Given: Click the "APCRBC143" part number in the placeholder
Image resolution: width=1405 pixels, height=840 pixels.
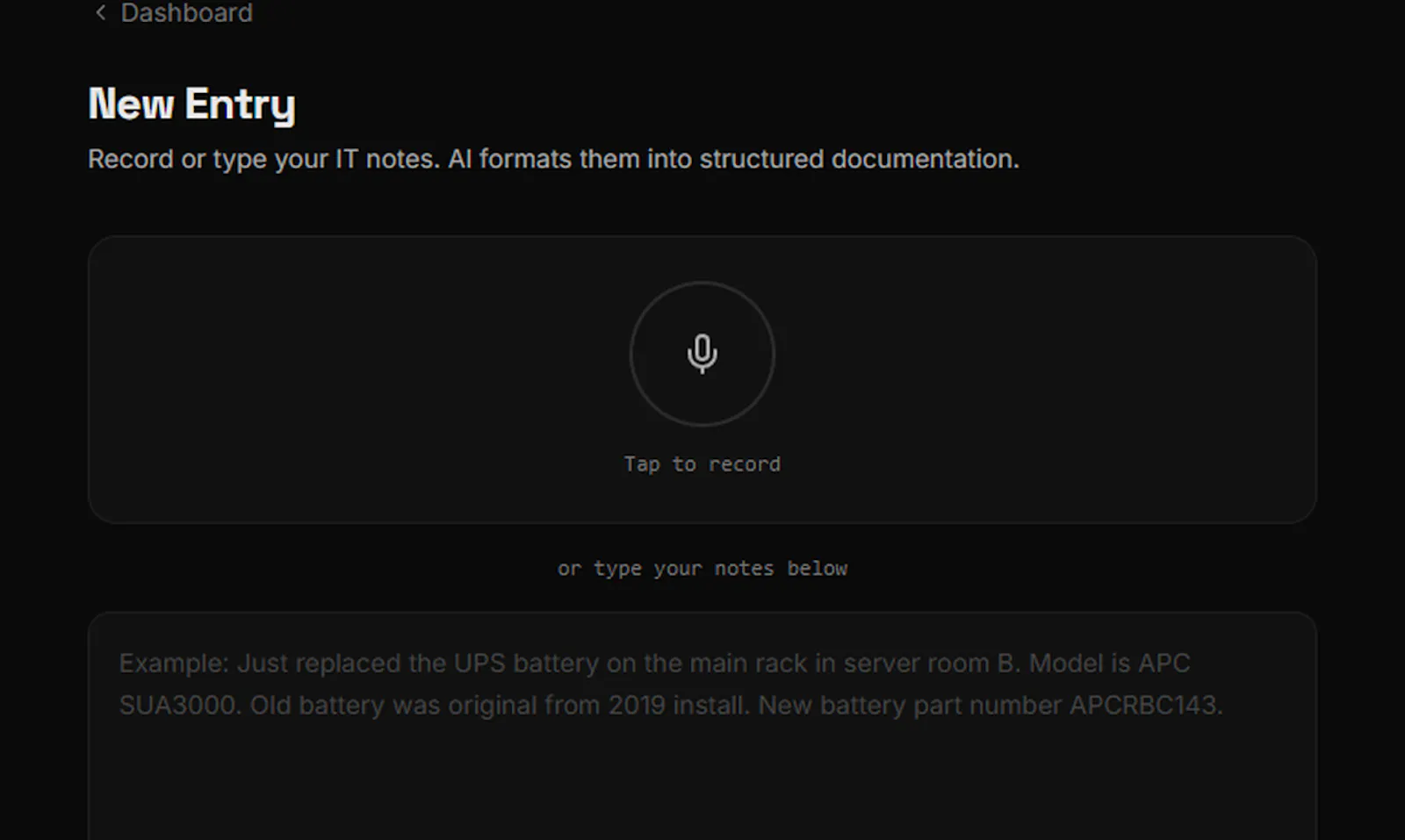Looking at the screenshot, I should click(x=1145, y=705).
